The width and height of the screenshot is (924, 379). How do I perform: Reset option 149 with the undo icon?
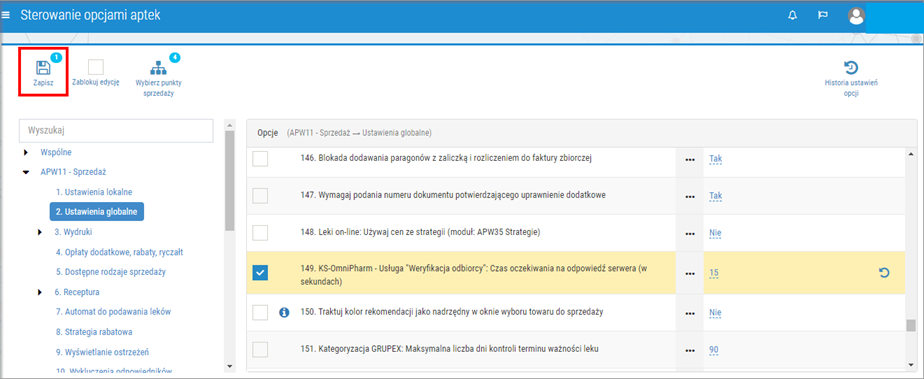pos(883,273)
